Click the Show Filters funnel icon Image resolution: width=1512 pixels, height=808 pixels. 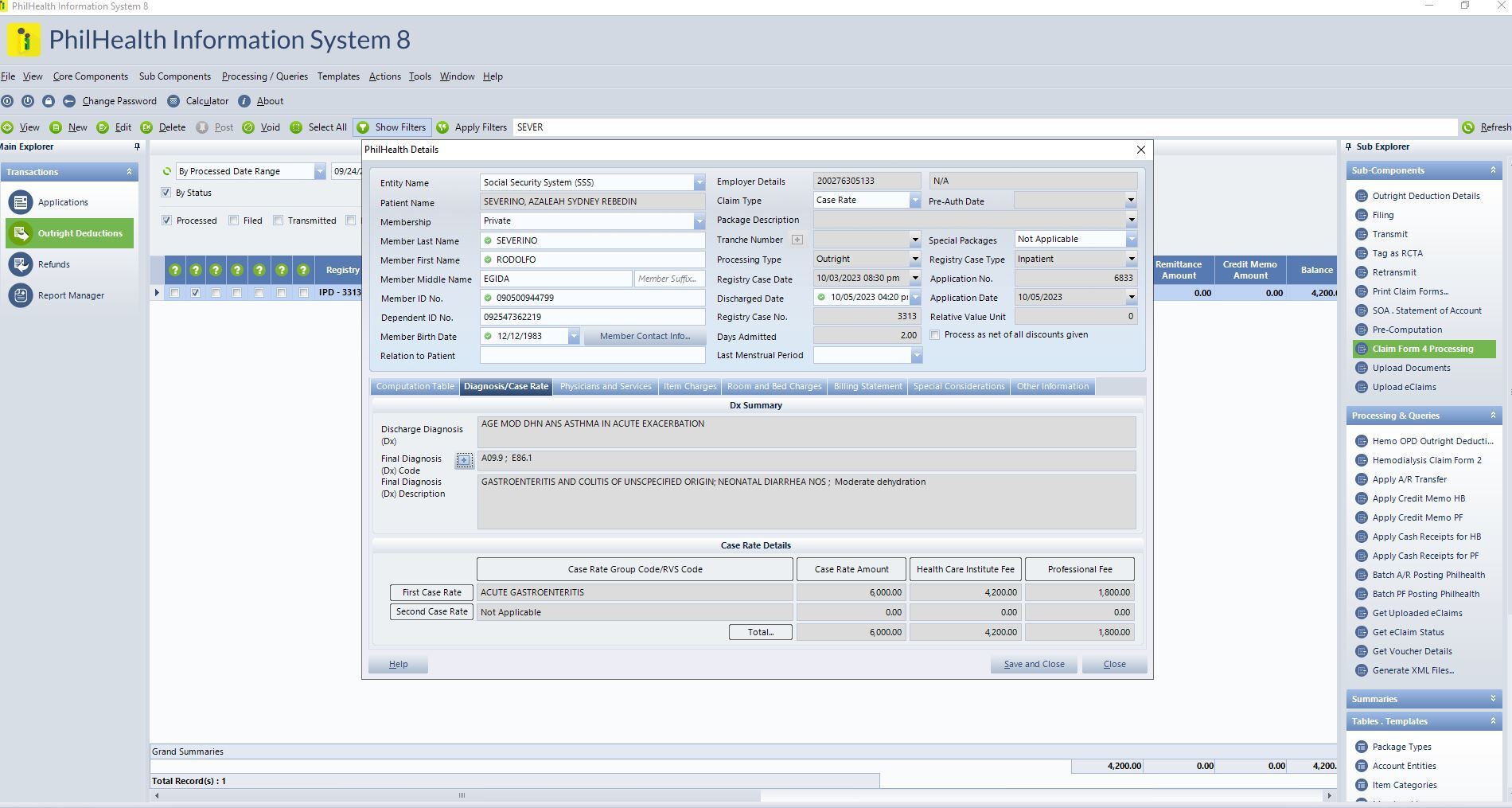click(x=363, y=127)
